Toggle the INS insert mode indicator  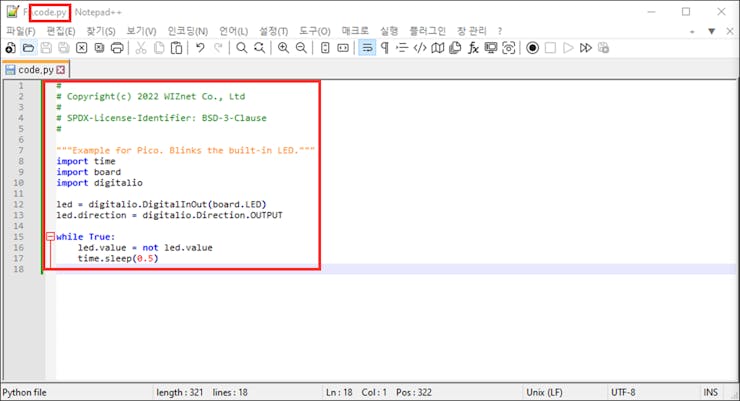711,393
